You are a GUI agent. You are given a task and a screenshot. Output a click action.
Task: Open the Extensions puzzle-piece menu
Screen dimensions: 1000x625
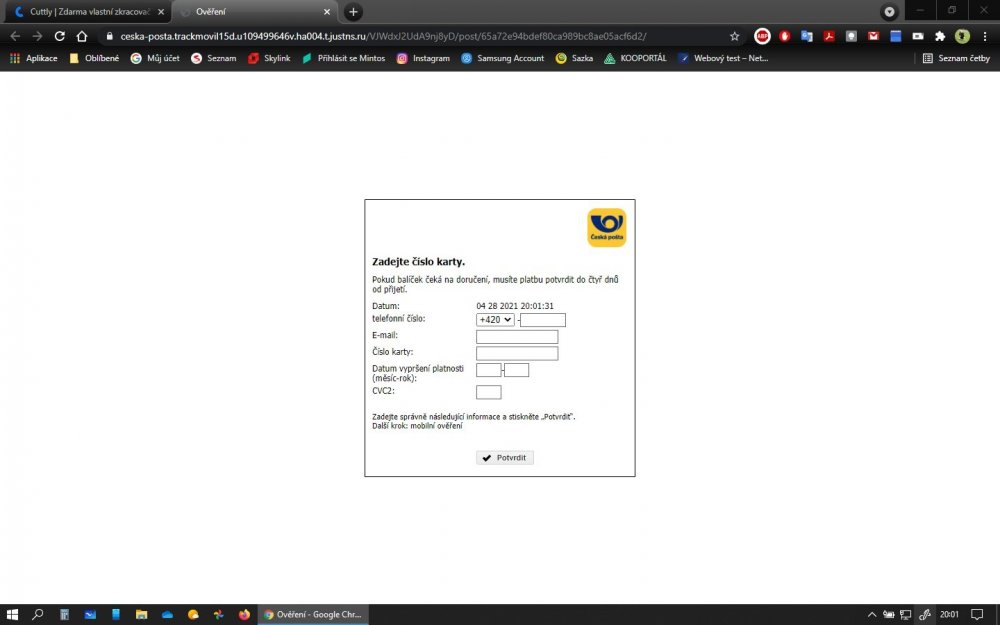pyautogui.click(x=940, y=36)
